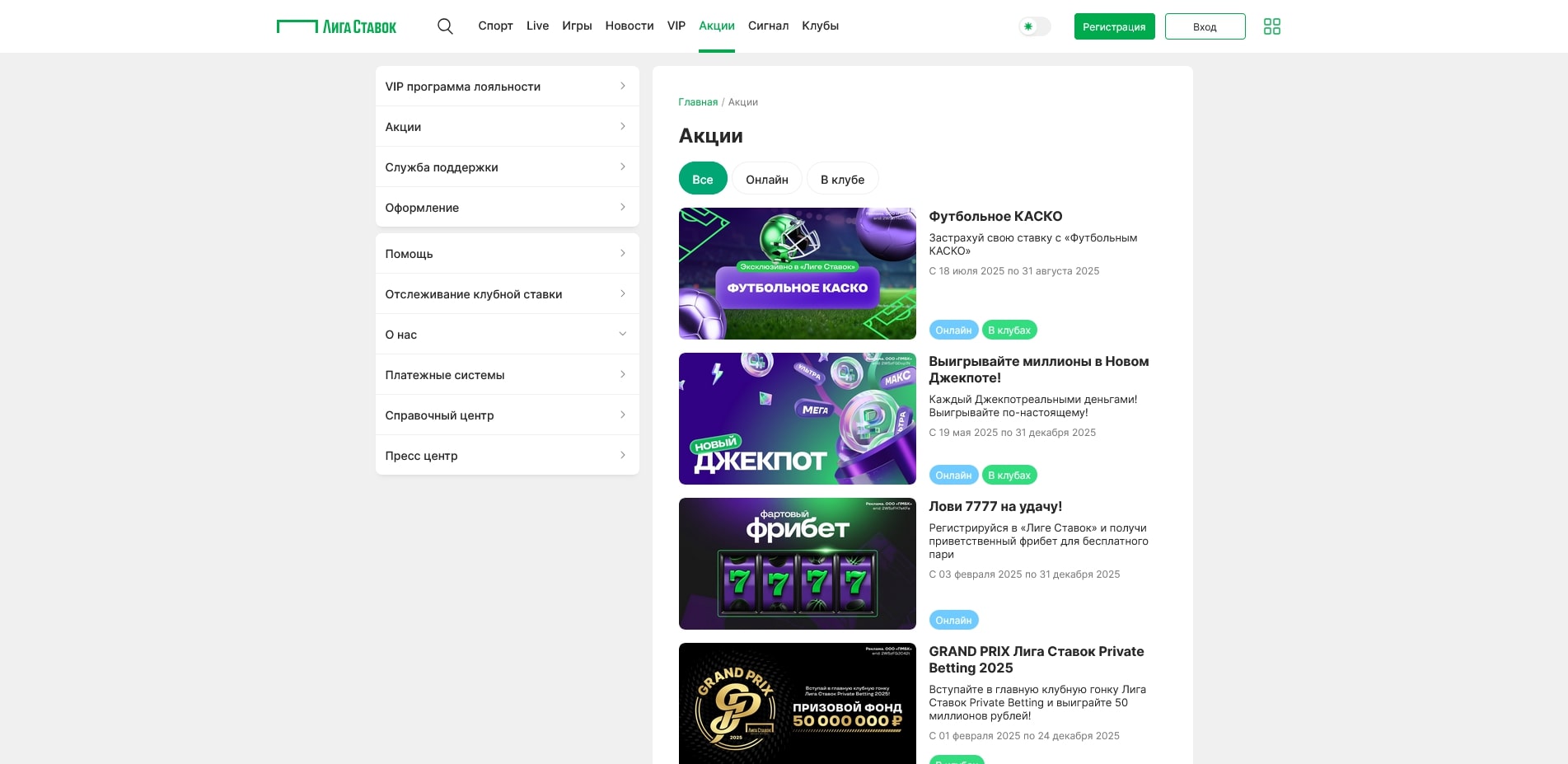Open the Футбольное КАСКО banner image
The image size is (1568, 764).
(x=797, y=274)
